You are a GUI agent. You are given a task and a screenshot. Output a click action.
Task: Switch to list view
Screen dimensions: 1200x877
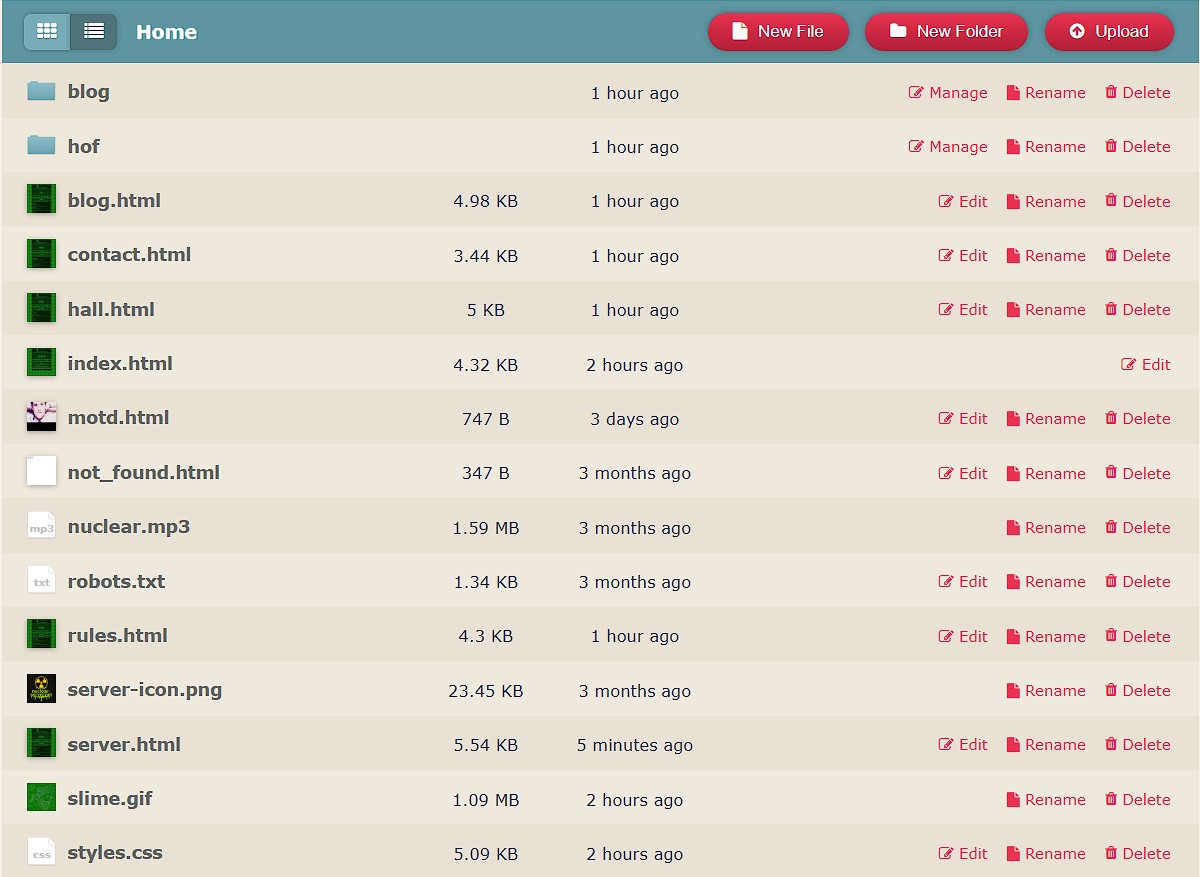click(94, 31)
